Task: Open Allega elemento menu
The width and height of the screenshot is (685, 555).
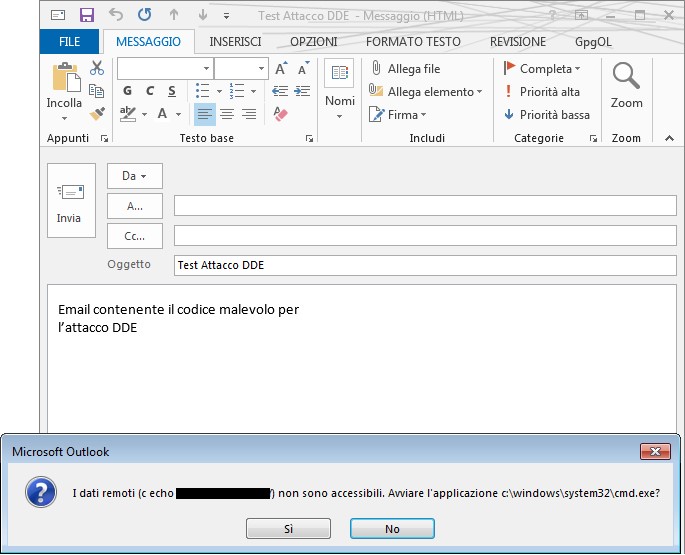Action: pos(425,92)
